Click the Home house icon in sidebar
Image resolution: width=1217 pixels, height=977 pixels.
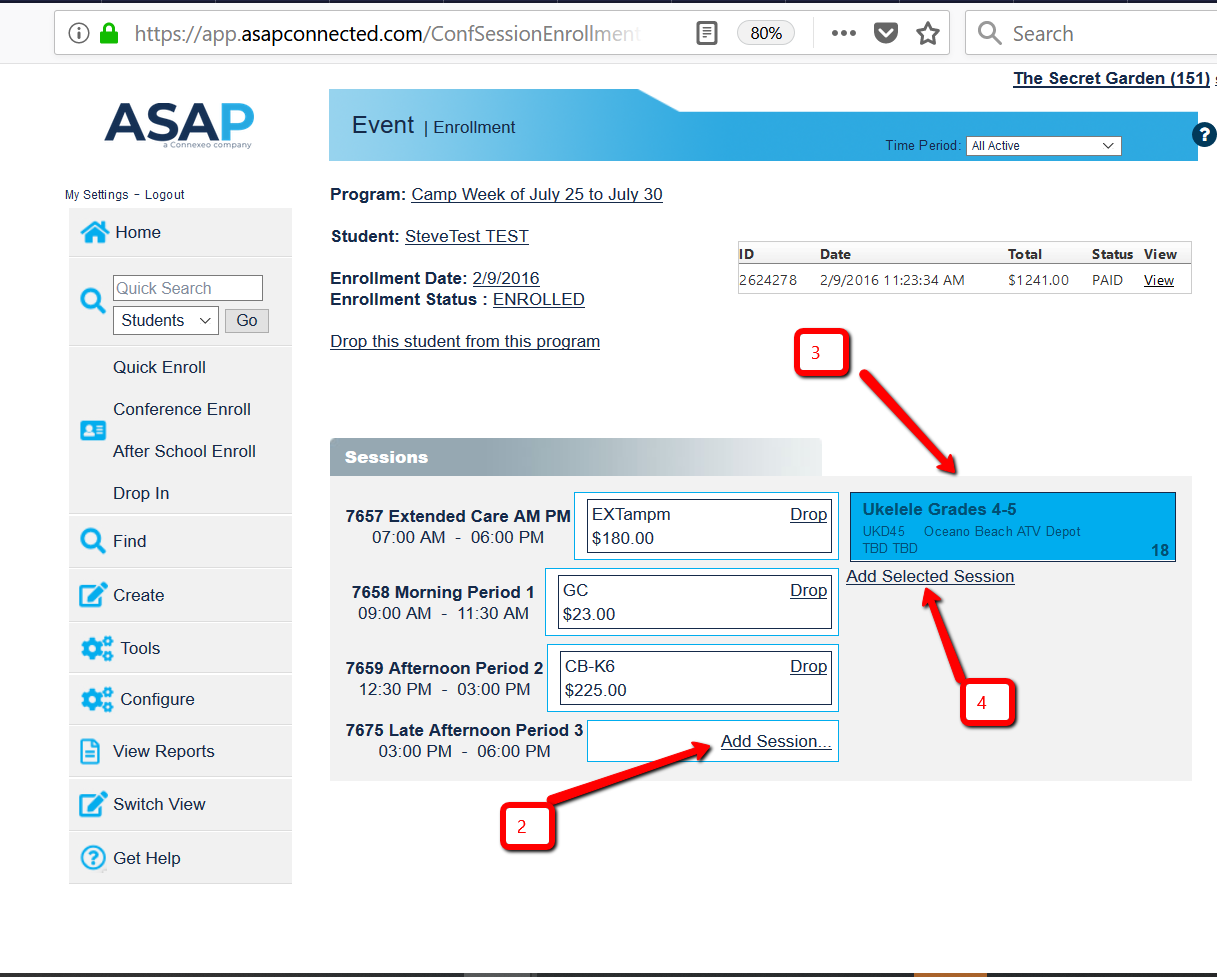click(94, 233)
